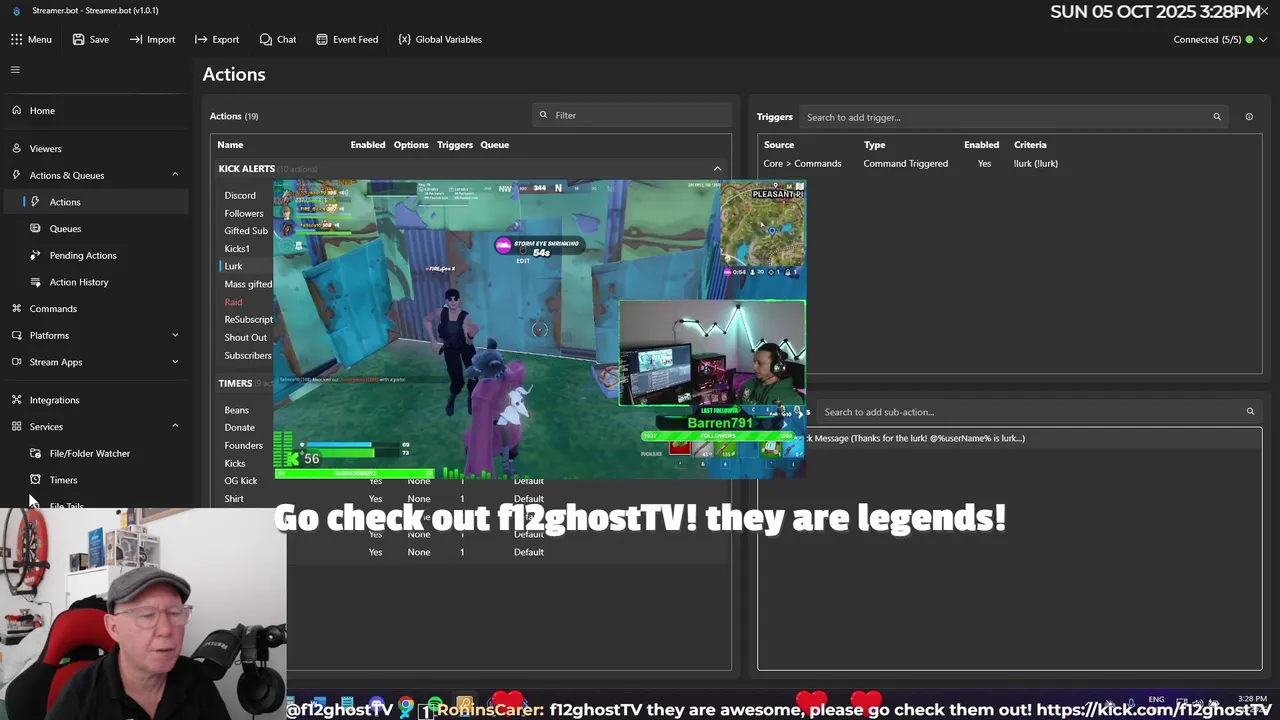The image size is (1280, 720).
Task: Select the Mass gifted action
Action: [248, 284]
